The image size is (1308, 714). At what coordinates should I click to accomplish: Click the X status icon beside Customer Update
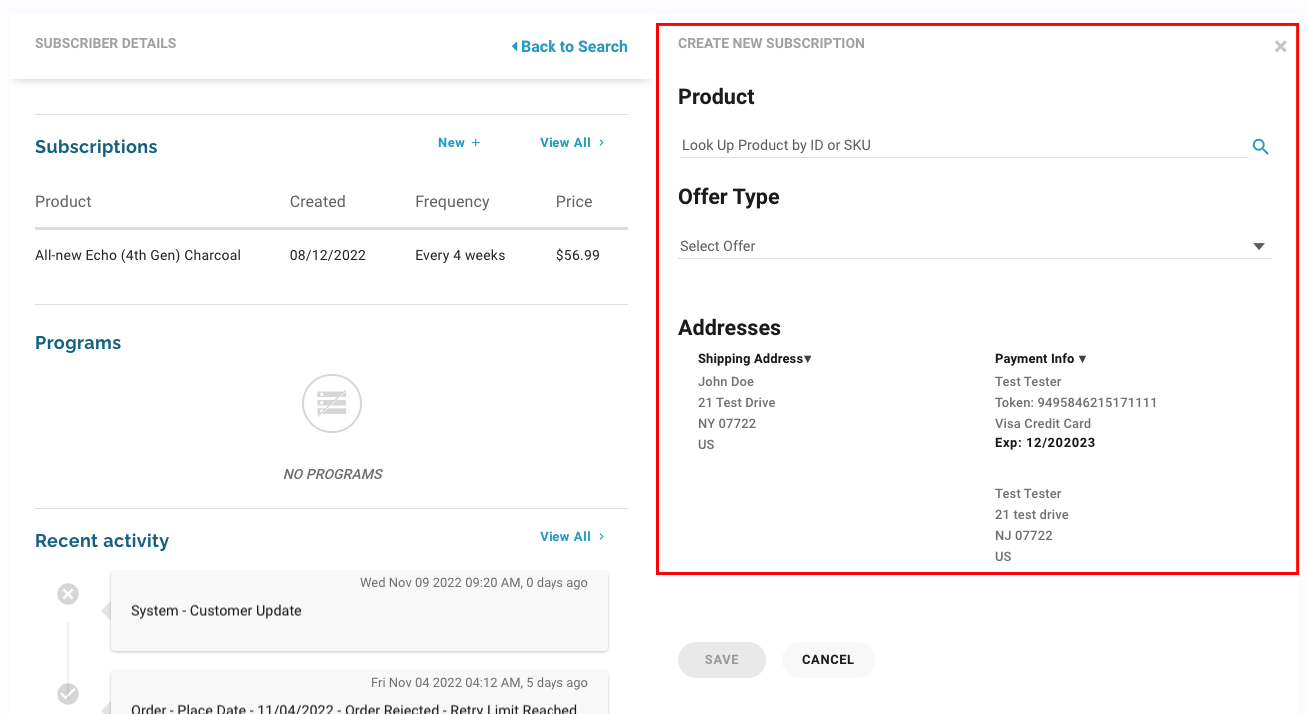68,595
